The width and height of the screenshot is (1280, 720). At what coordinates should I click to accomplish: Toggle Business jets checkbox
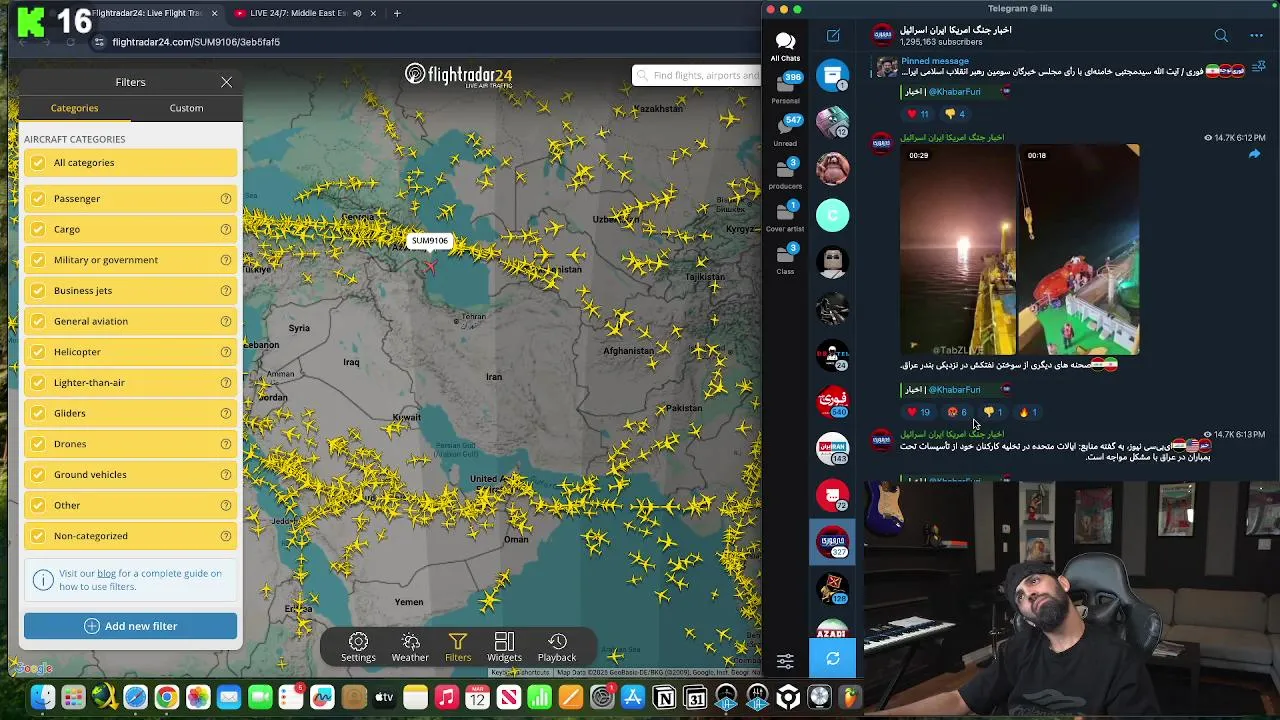38,291
